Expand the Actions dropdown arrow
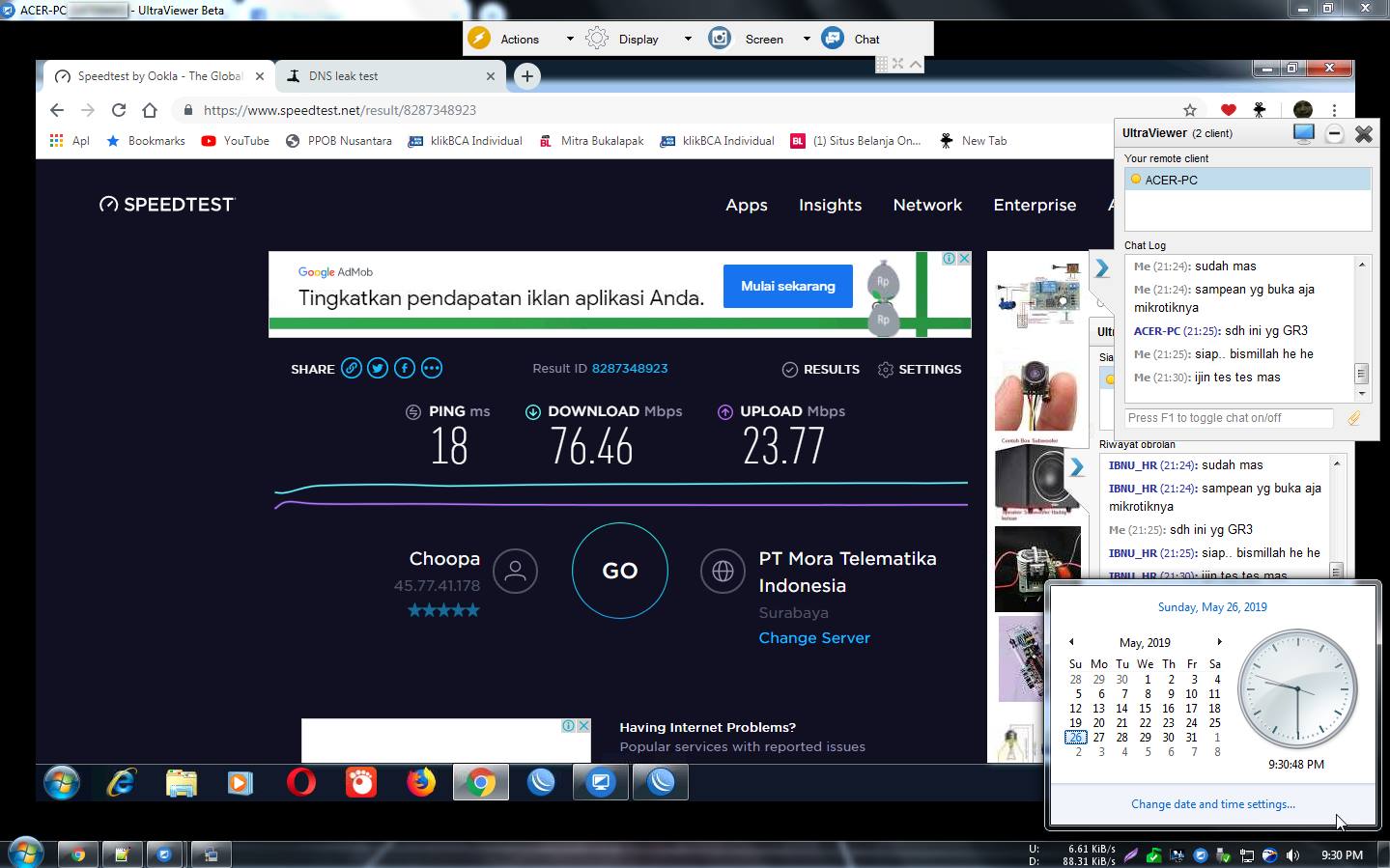The height and width of the screenshot is (868, 1390). tap(570, 39)
